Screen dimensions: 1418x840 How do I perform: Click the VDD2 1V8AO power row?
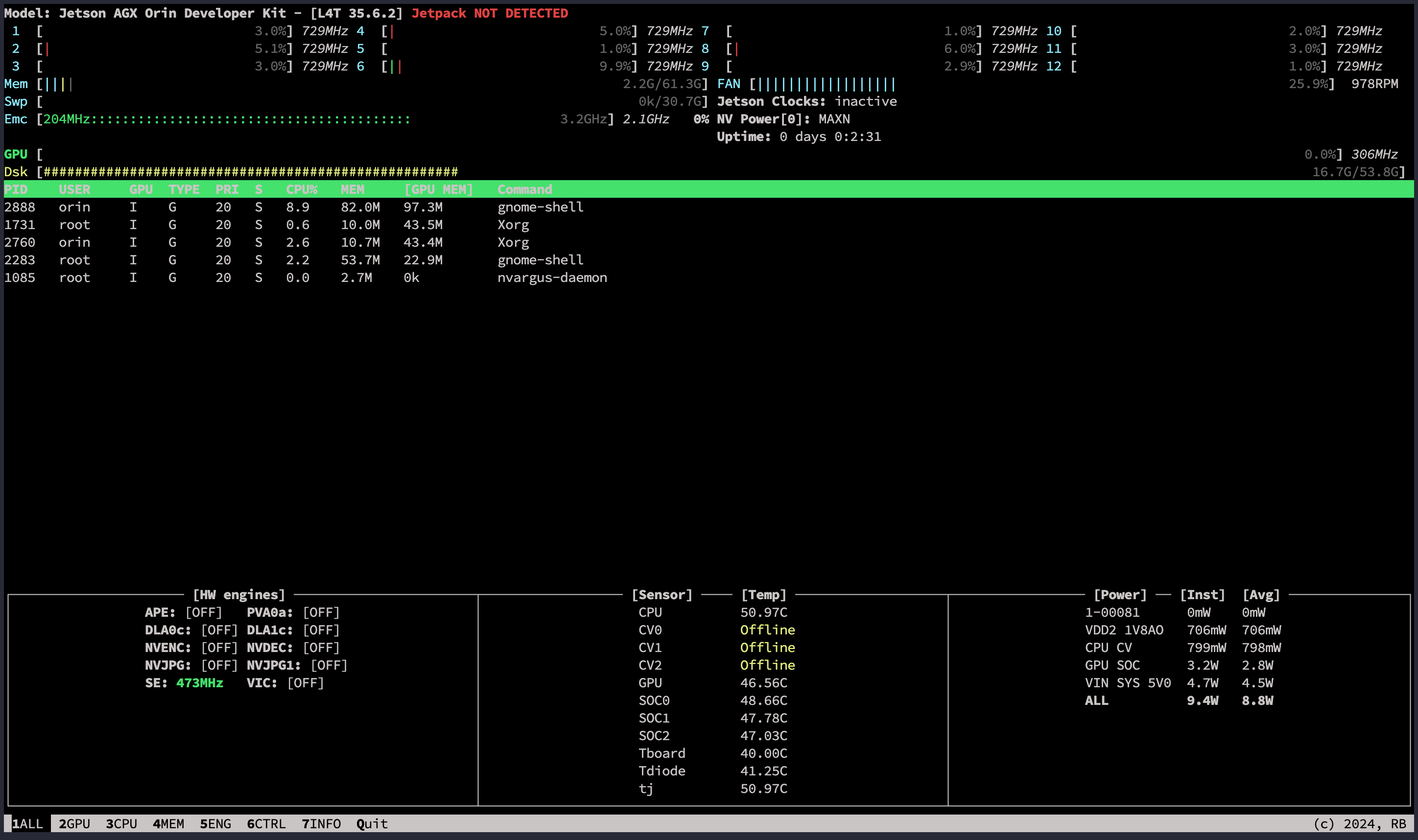tap(1183, 630)
